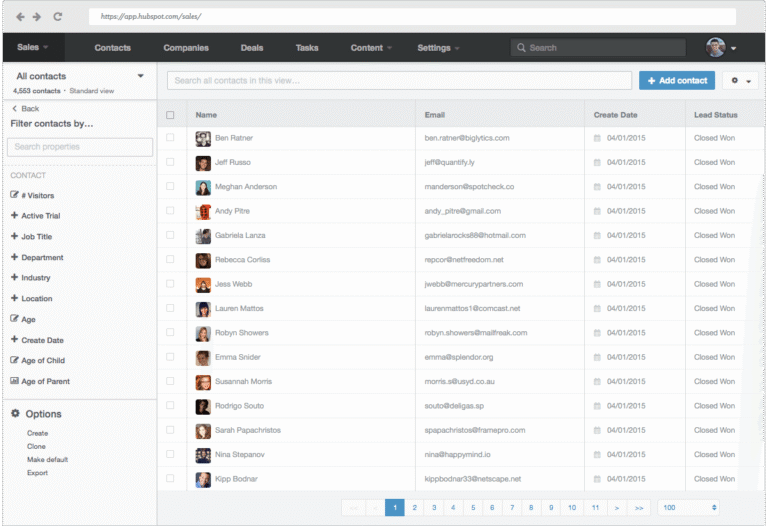Go back in the browser
This screenshot has height=526, width=768.
20,17
